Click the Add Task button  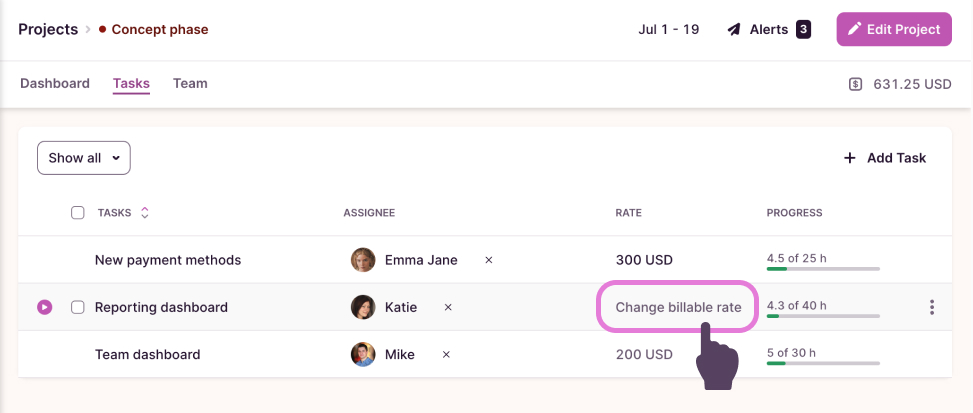click(885, 158)
